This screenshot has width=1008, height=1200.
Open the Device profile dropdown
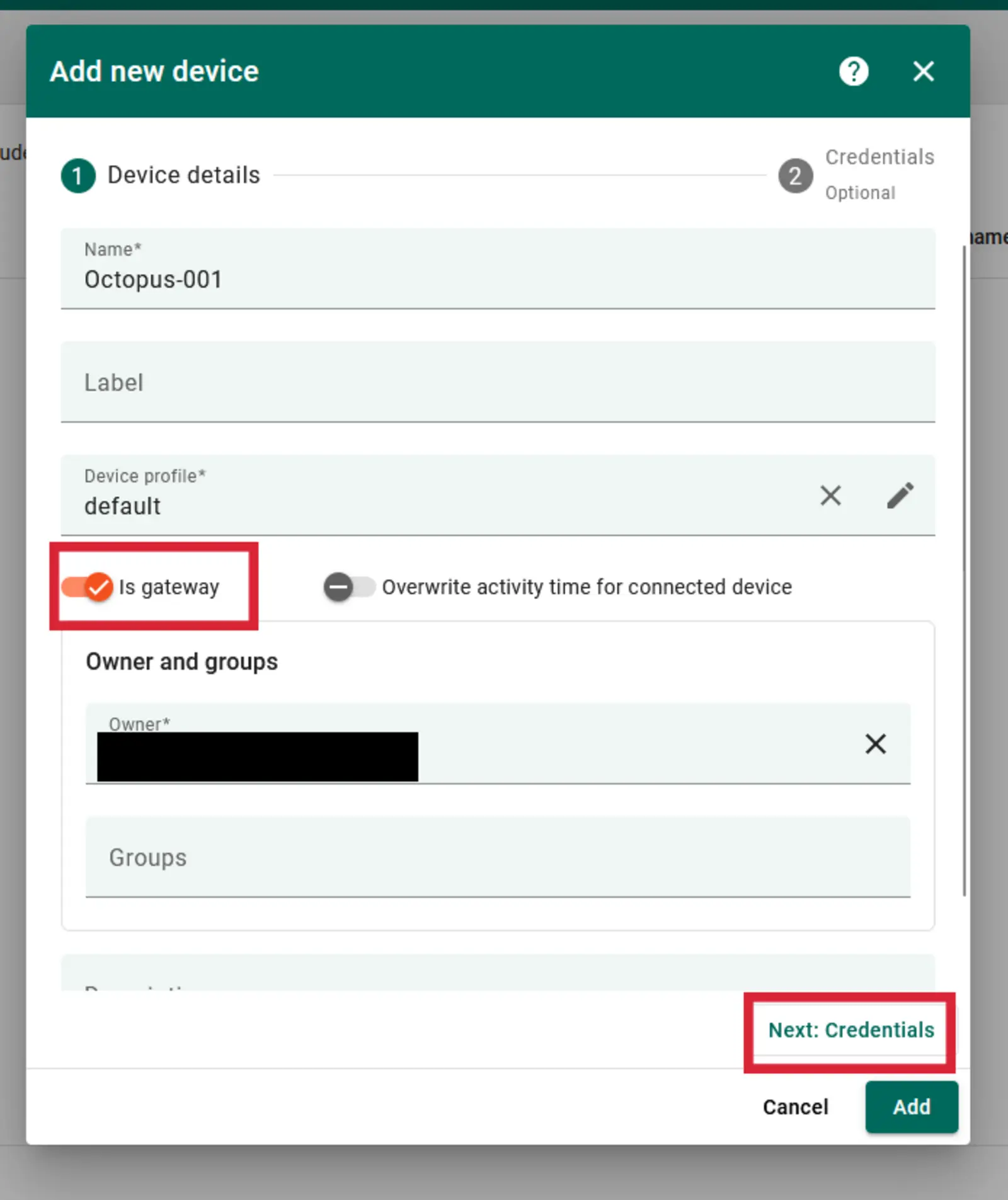coord(441,506)
